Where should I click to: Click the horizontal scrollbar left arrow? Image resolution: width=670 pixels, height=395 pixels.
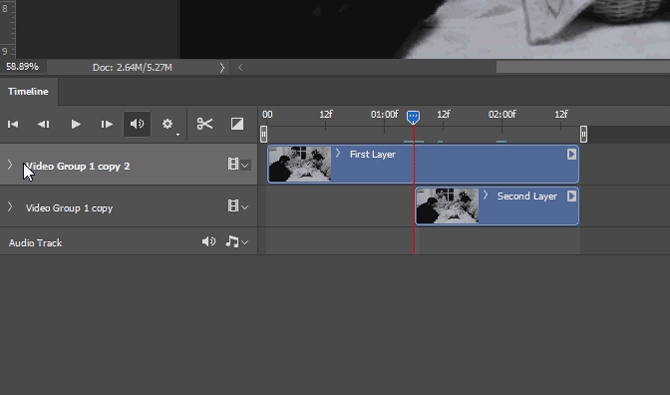click(x=240, y=68)
